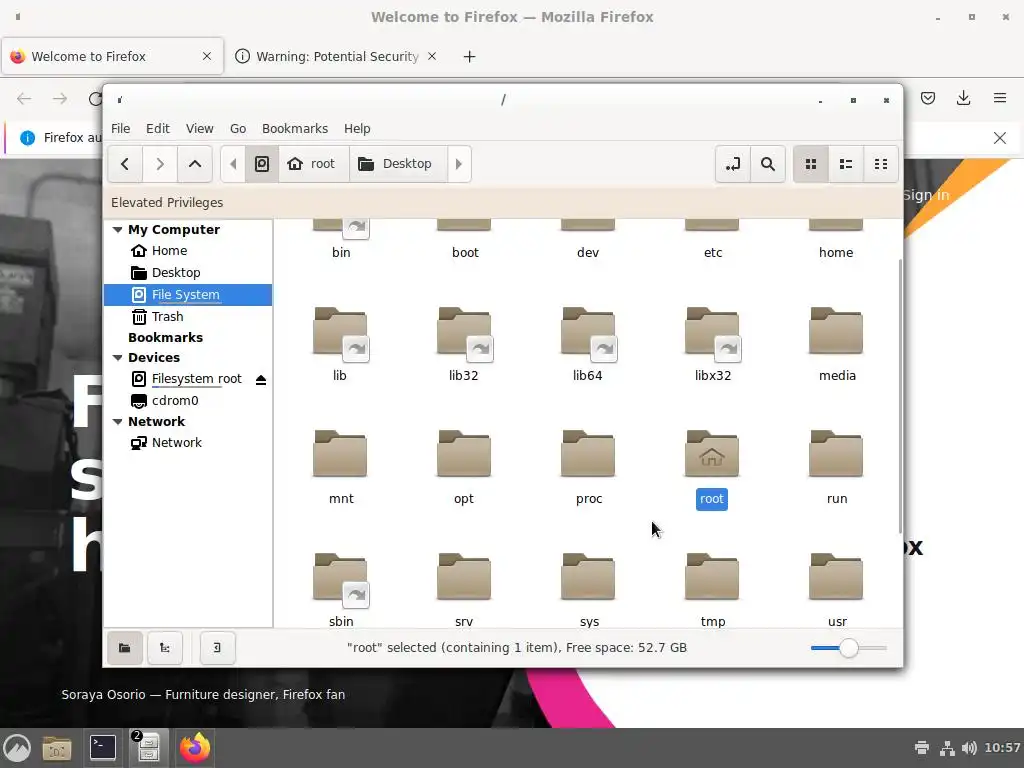Screen dimensions: 1024x768
Task: Open the Network item under Network
Action: 187,443
